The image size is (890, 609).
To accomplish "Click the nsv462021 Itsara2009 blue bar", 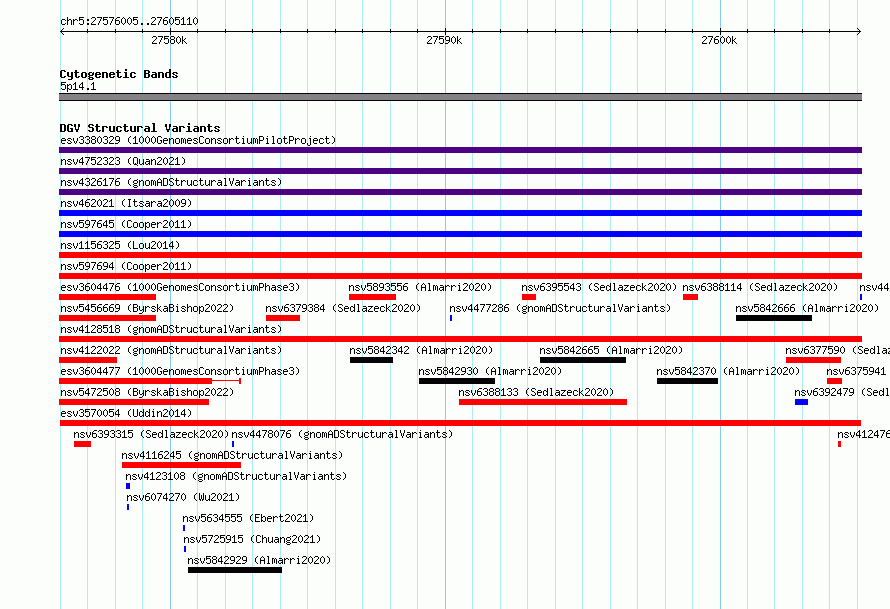I will pos(460,213).
